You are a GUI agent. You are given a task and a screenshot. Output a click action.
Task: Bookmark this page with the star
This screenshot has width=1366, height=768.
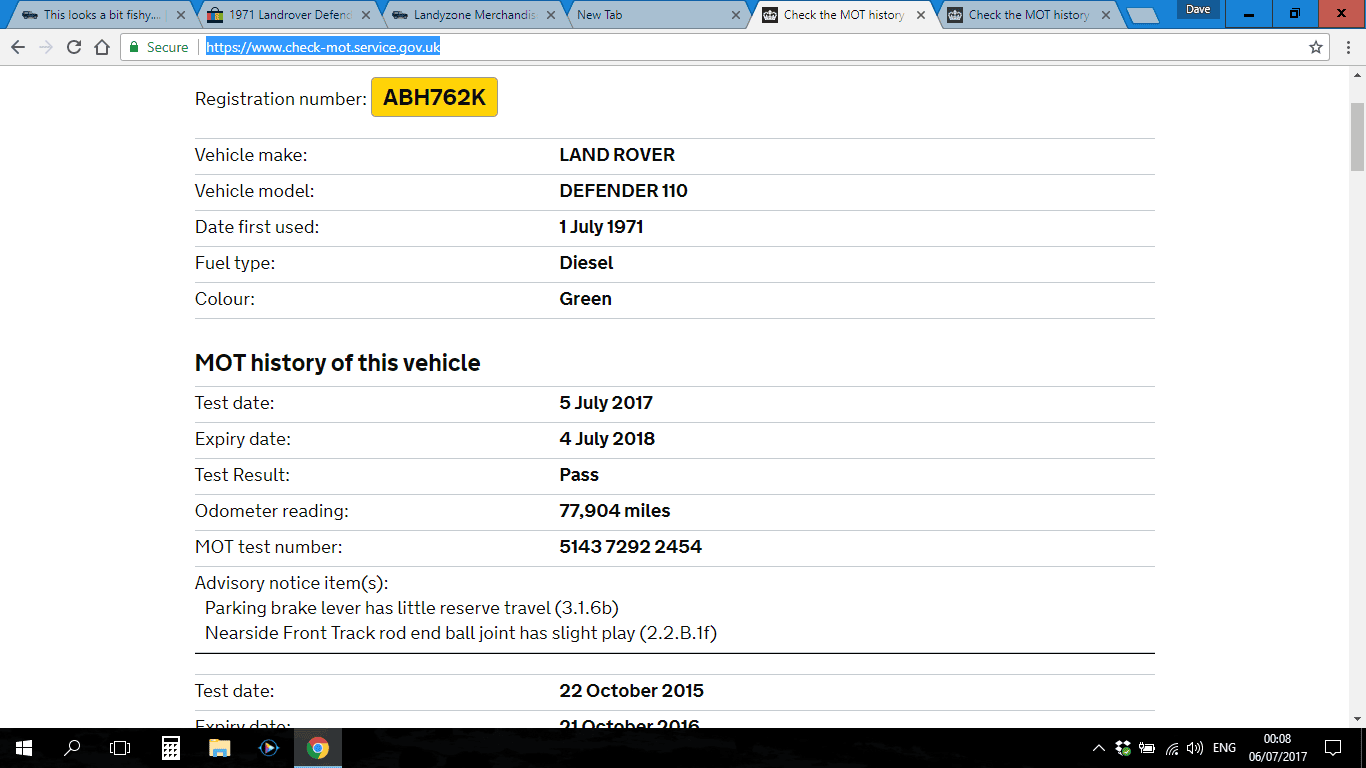(1316, 47)
